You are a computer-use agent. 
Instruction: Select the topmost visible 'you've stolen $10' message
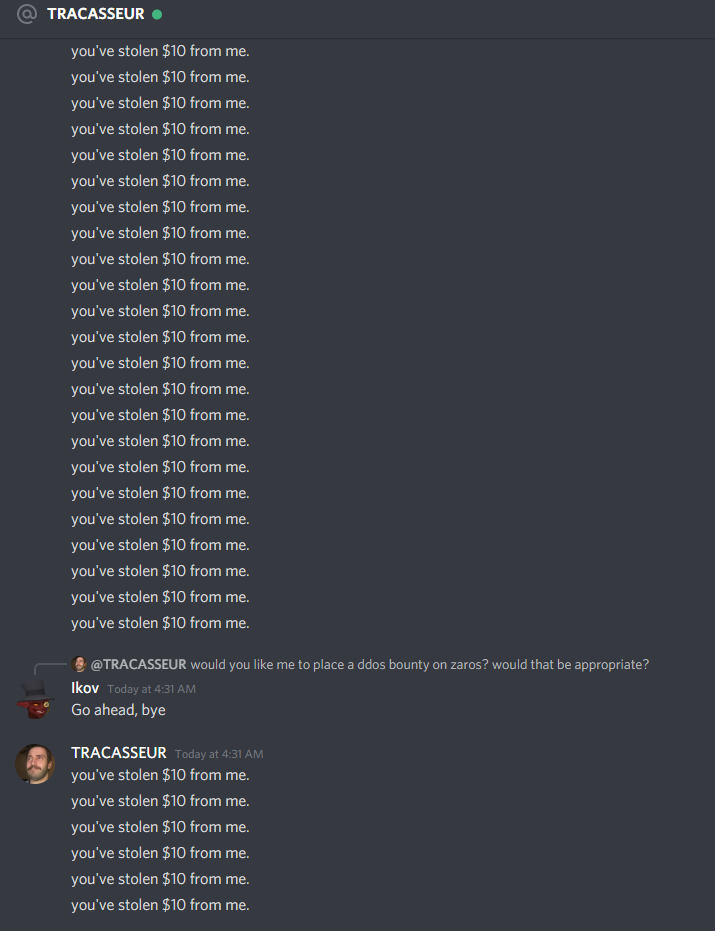(x=160, y=51)
